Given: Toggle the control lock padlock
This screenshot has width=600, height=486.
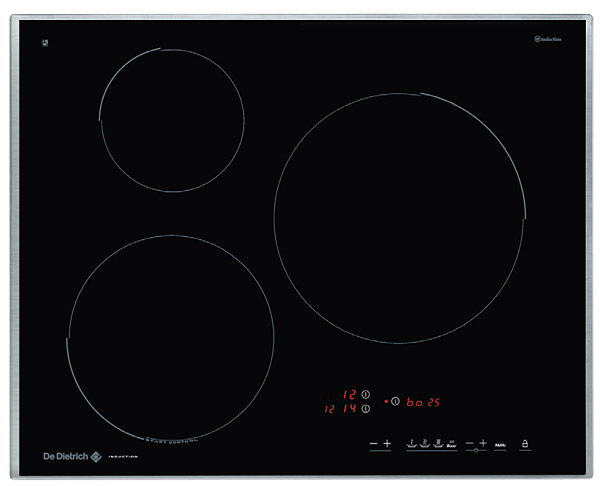Looking at the screenshot, I should point(526,442).
